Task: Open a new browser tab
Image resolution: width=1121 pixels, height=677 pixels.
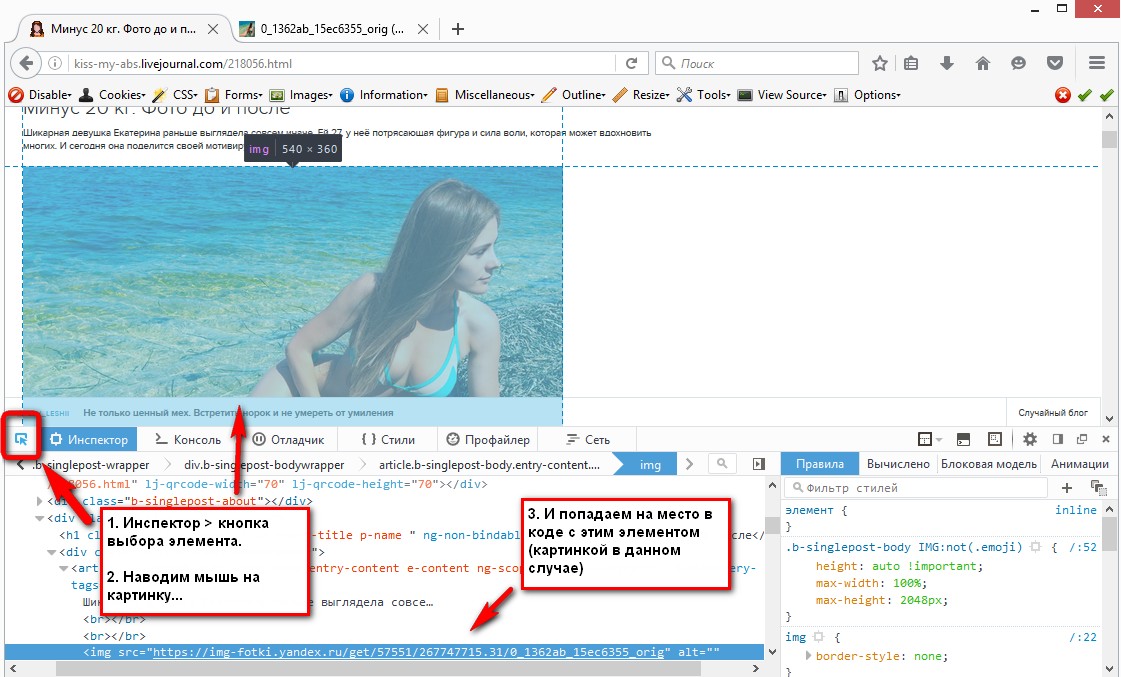Action: pyautogui.click(x=458, y=29)
